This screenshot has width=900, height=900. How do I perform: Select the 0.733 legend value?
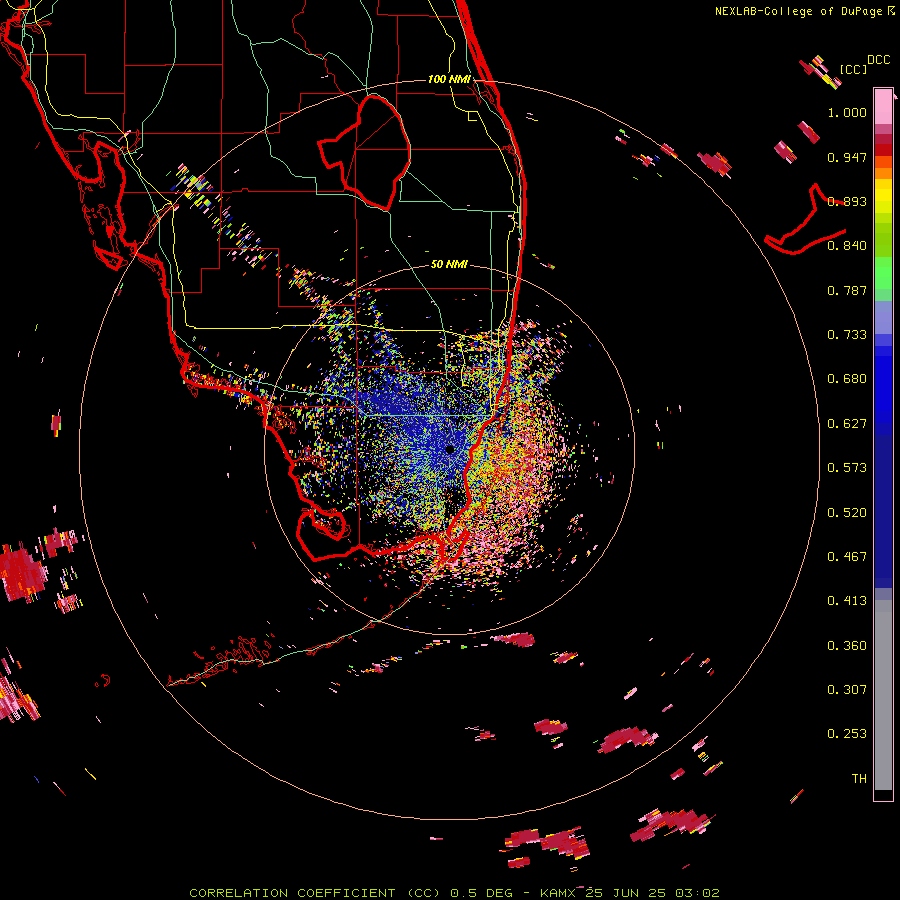(x=847, y=335)
